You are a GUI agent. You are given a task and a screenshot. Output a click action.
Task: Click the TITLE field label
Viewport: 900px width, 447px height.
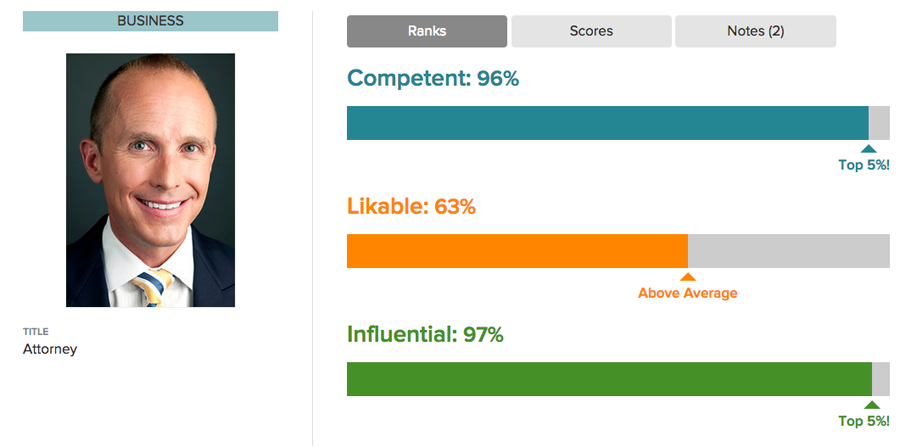(x=36, y=332)
